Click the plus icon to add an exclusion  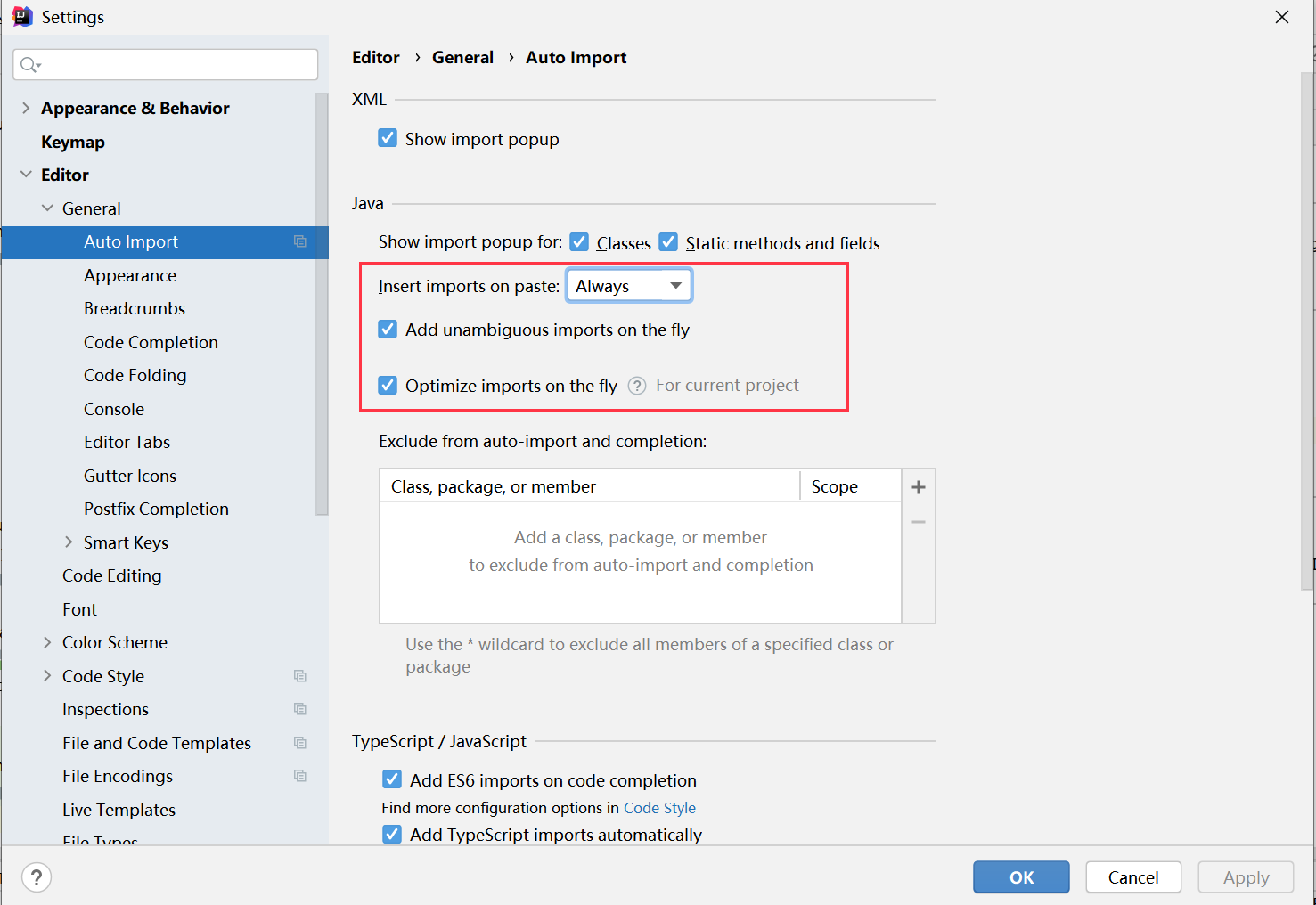(x=919, y=487)
